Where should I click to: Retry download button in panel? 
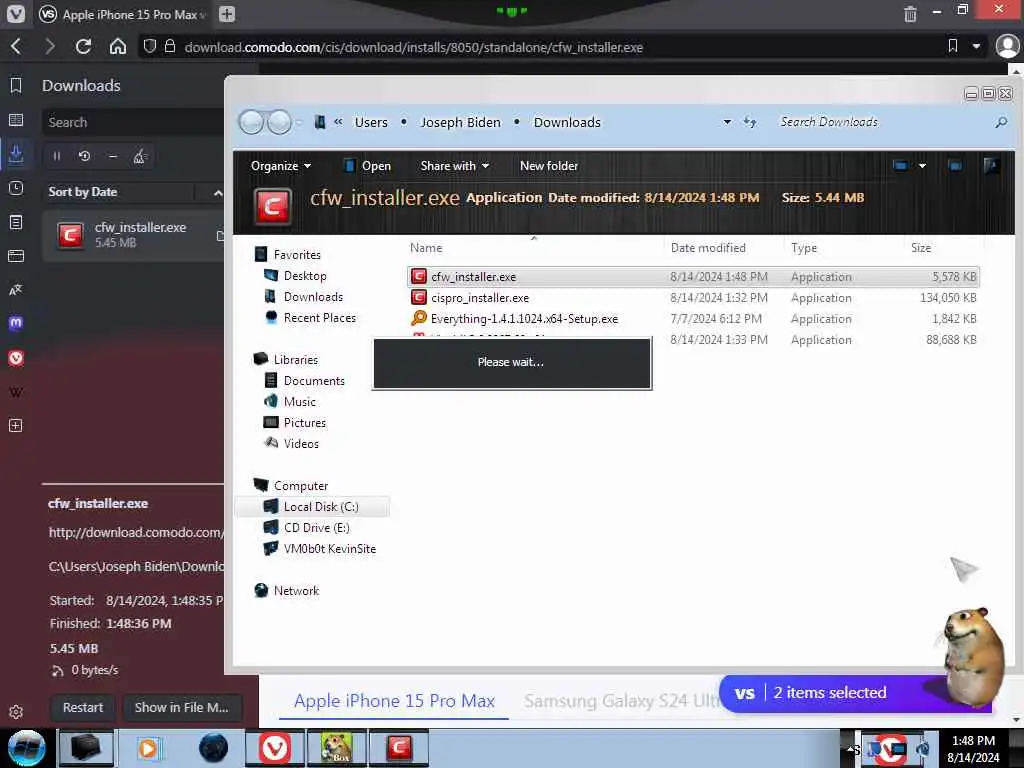point(84,156)
